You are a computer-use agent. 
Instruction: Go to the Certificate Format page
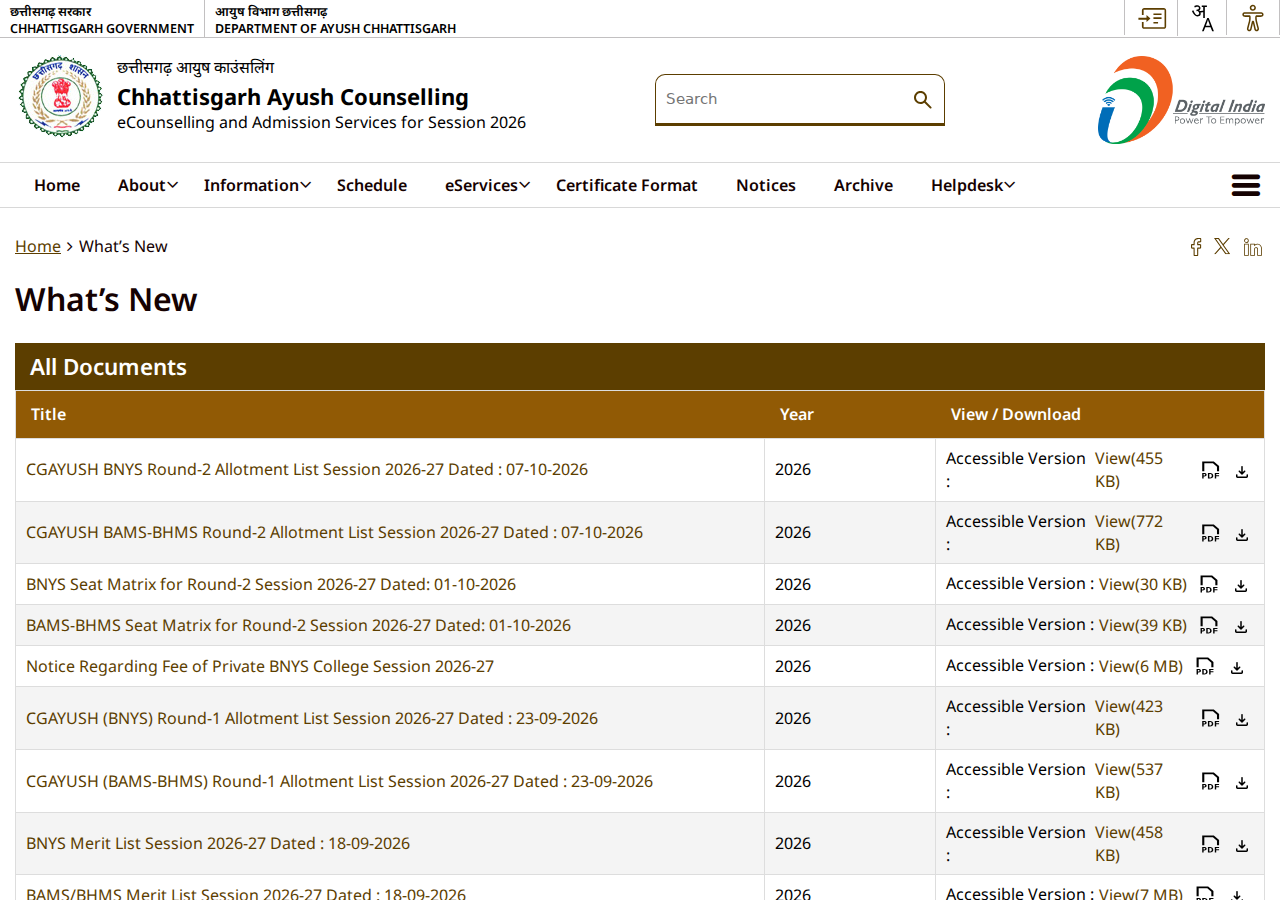point(627,185)
